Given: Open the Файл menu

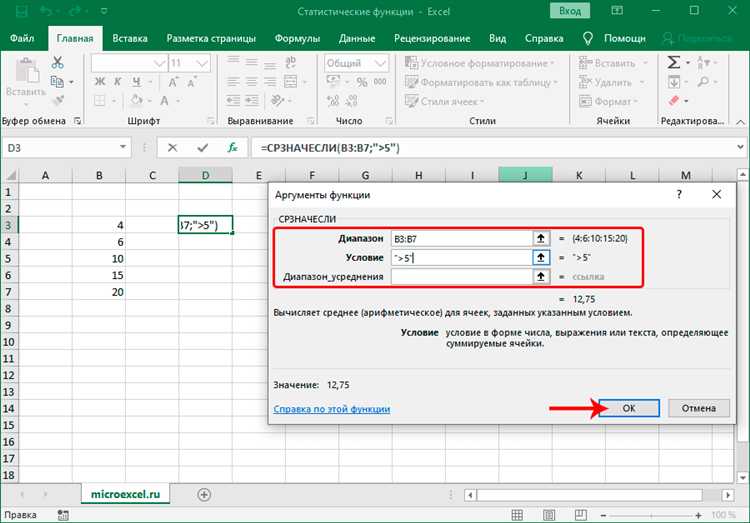Looking at the screenshot, I should click(x=22, y=38).
